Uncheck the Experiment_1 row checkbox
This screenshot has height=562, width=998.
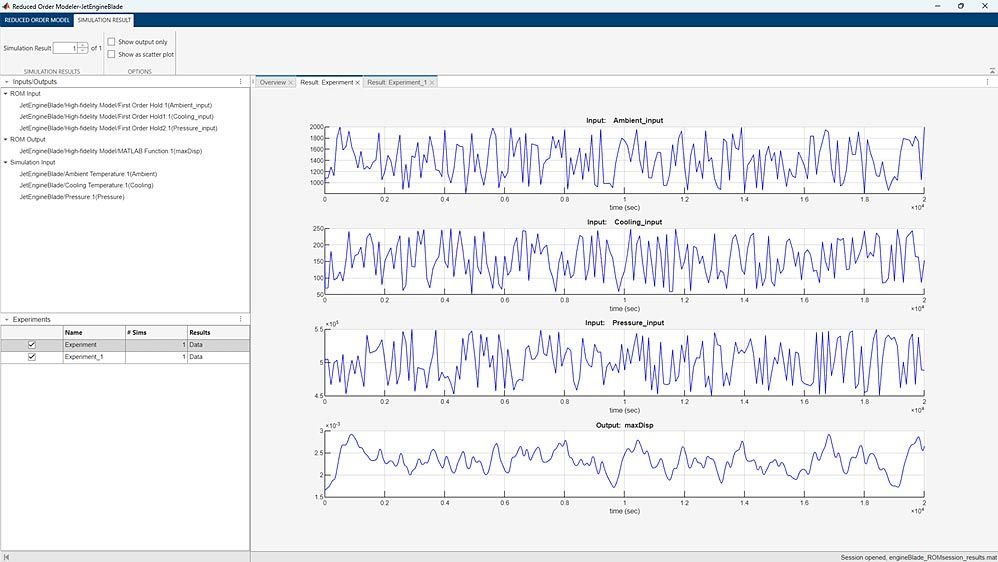(32, 357)
